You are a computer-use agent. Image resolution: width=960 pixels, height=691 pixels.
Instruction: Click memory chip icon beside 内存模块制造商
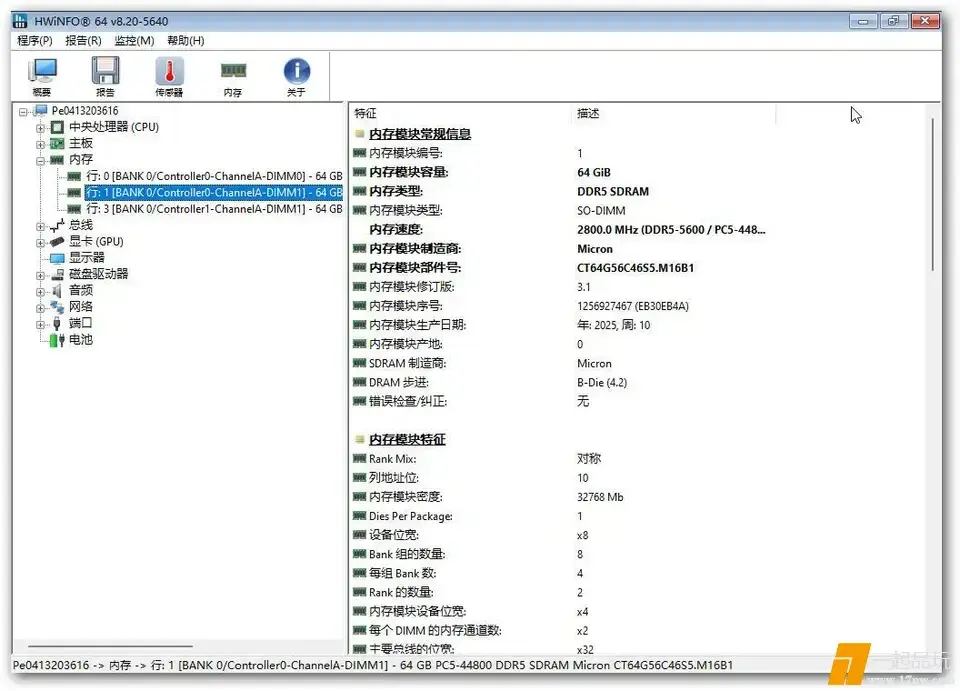359,248
